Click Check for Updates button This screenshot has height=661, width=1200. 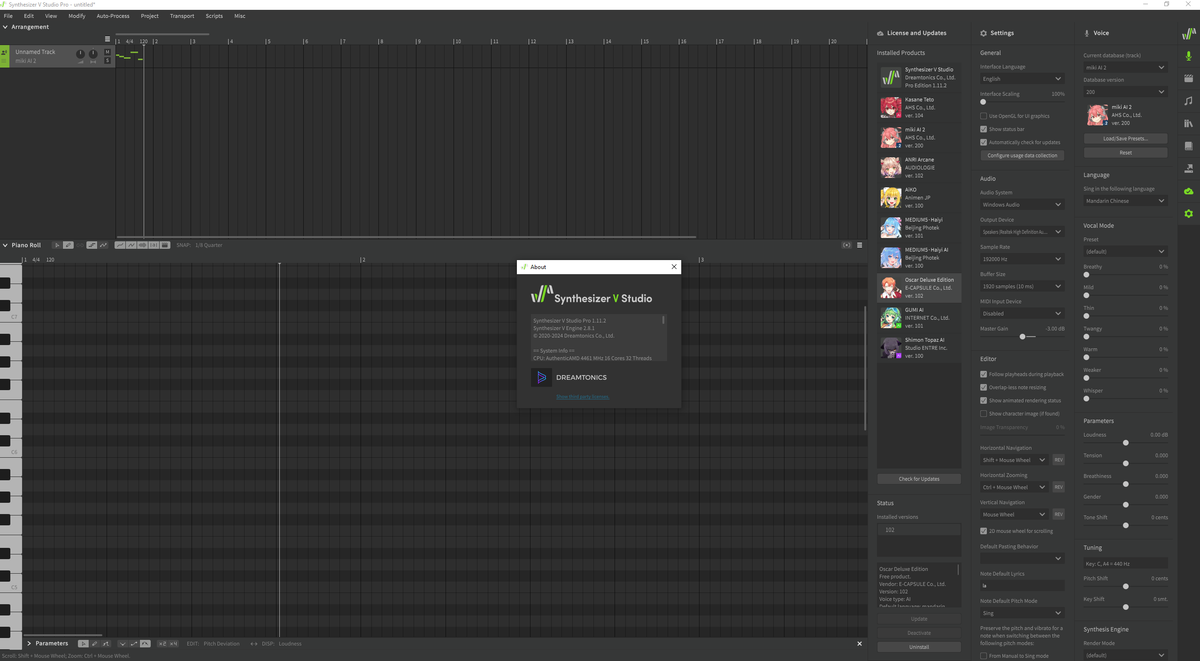[919, 479]
